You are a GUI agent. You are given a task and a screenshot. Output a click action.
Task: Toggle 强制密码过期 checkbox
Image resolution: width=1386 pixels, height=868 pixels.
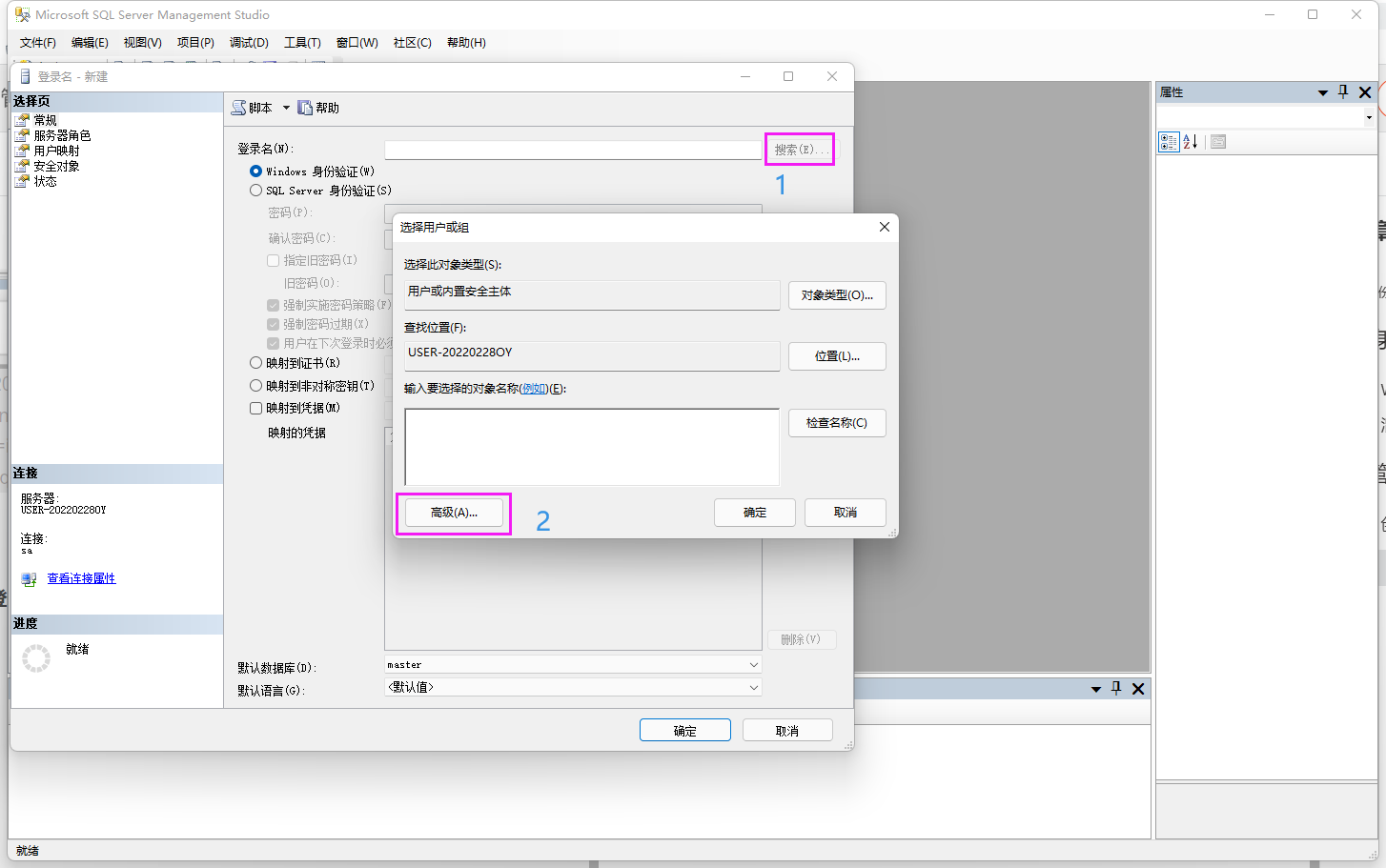(273, 324)
